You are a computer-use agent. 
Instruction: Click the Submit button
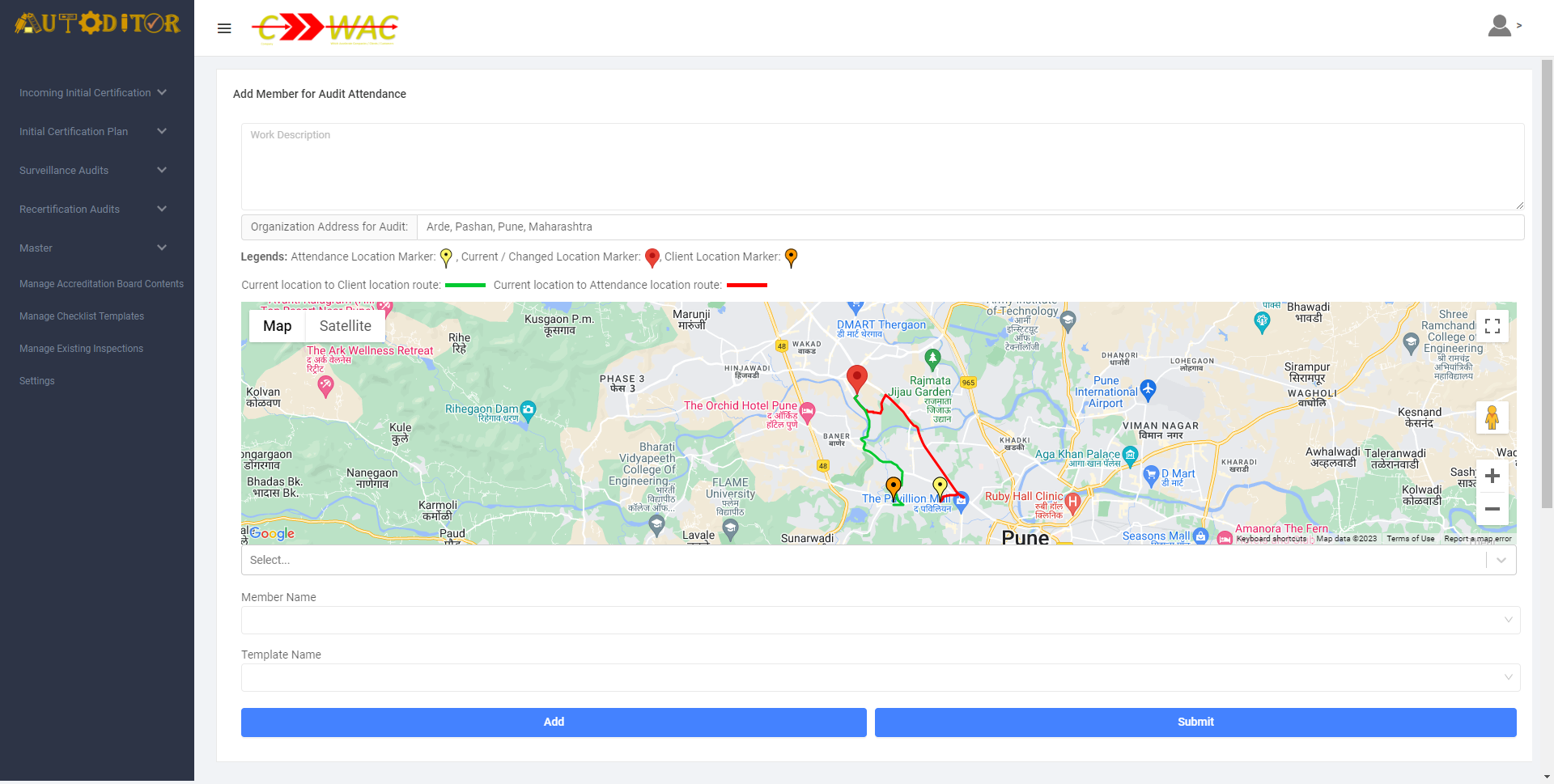1195,723
